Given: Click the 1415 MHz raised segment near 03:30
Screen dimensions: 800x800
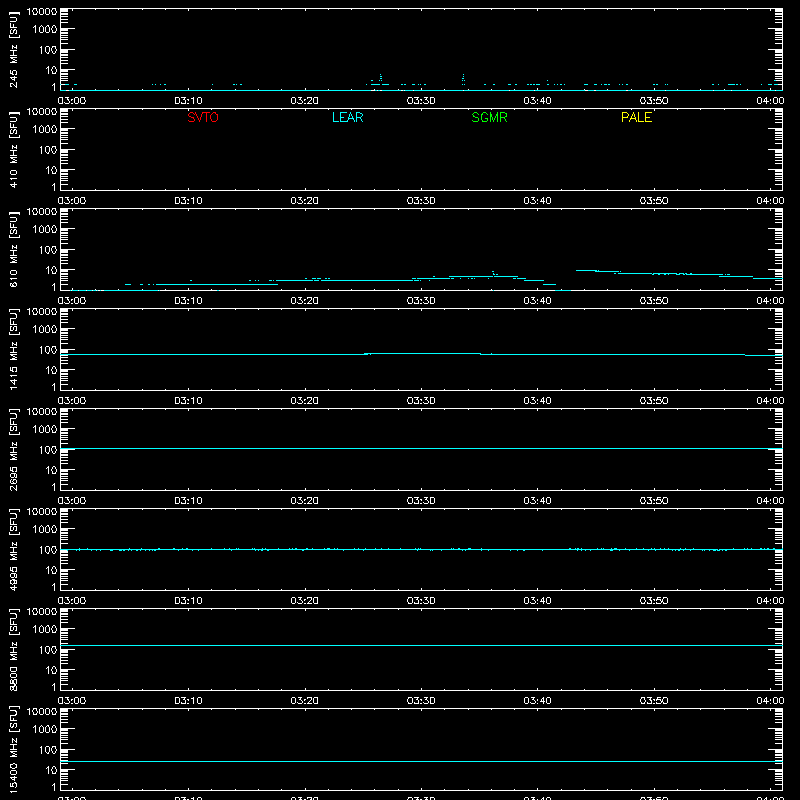Looking at the screenshot, I should tap(422, 353).
